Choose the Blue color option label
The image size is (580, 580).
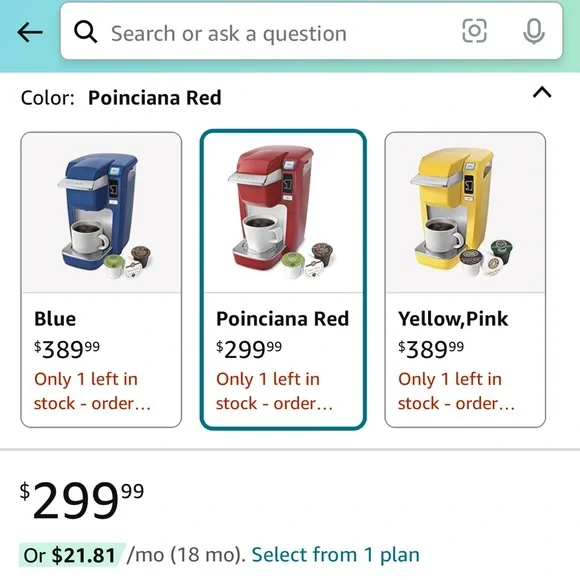pos(55,319)
